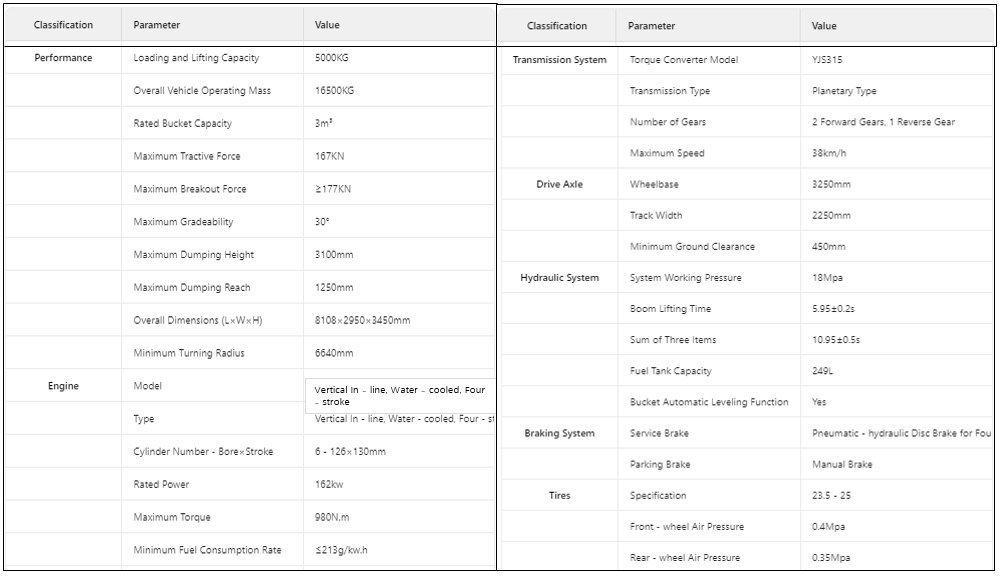Click the 23.5 - 25 tire specification value

coord(832,495)
